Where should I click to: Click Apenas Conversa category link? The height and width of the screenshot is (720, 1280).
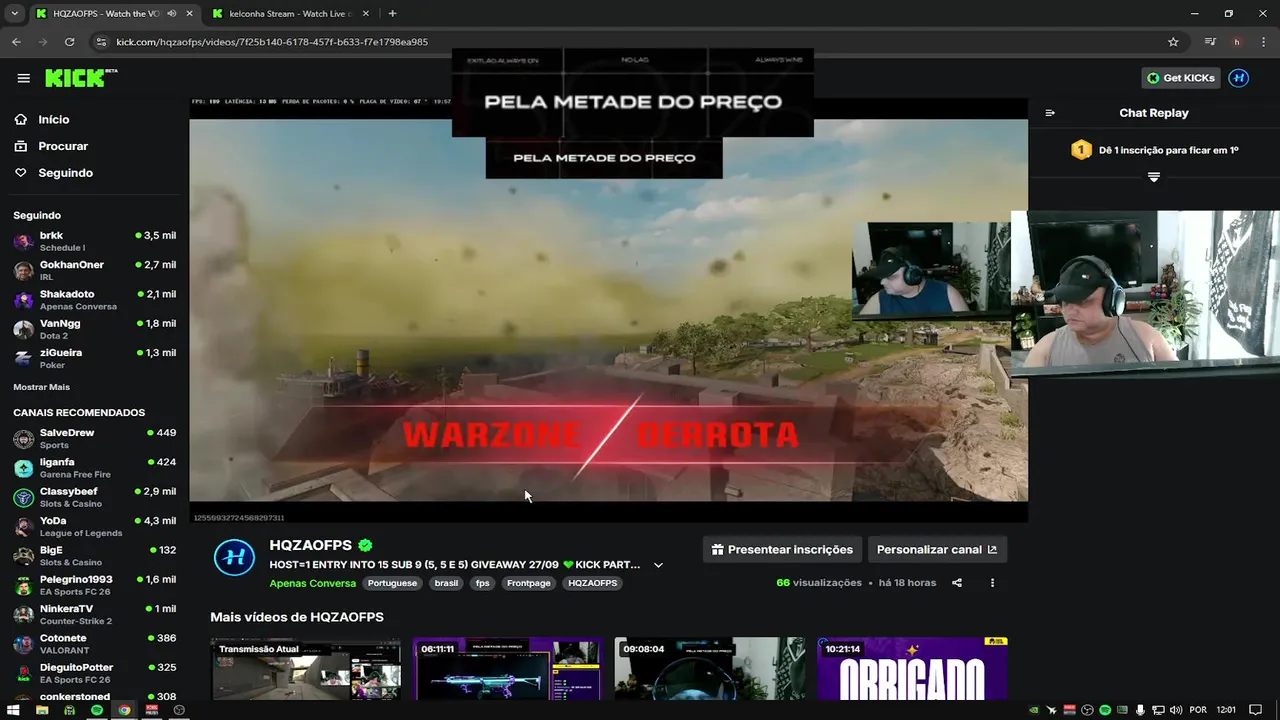pos(312,583)
